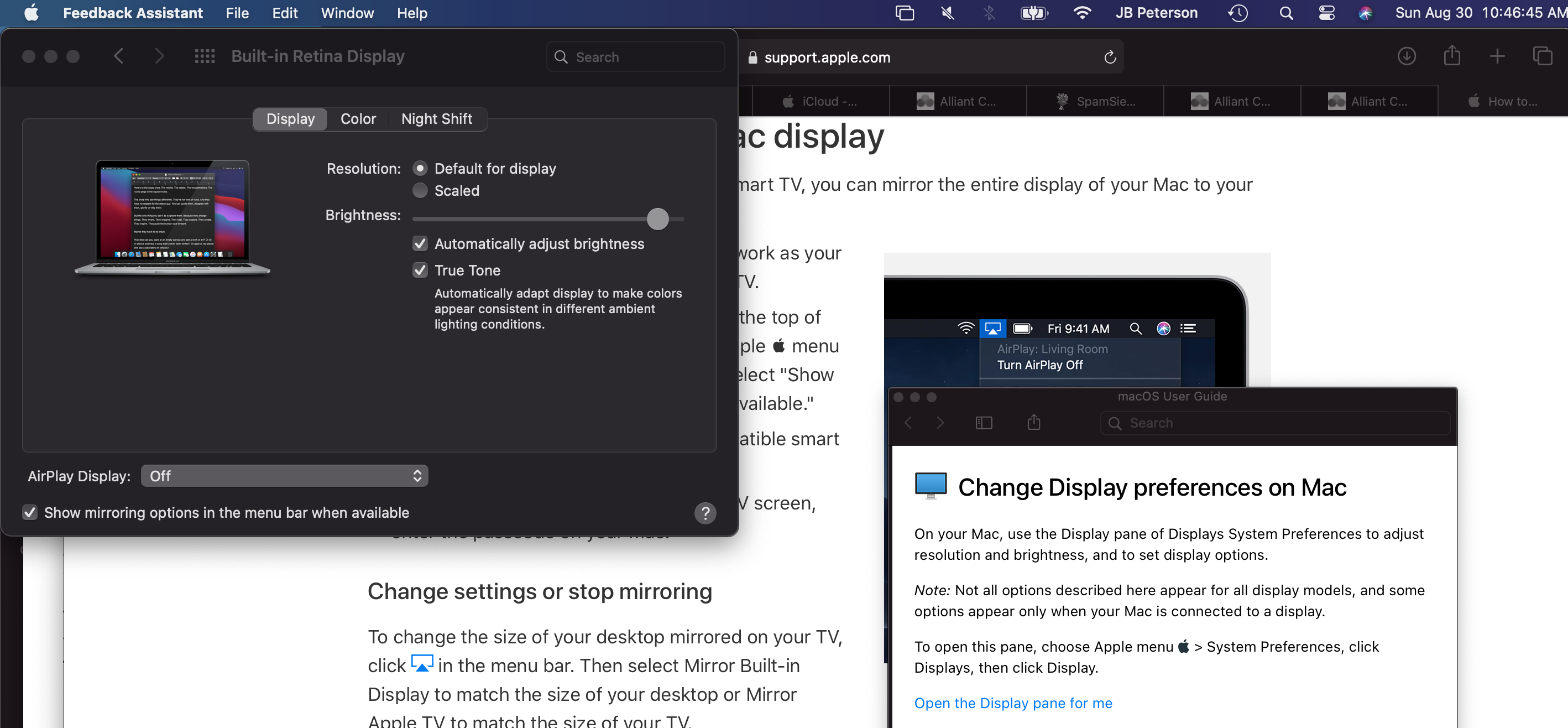Click the System Preferences search field
The height and width of the screenshot is (728, 1568).
pyautogui.click(x=636, y=56)
